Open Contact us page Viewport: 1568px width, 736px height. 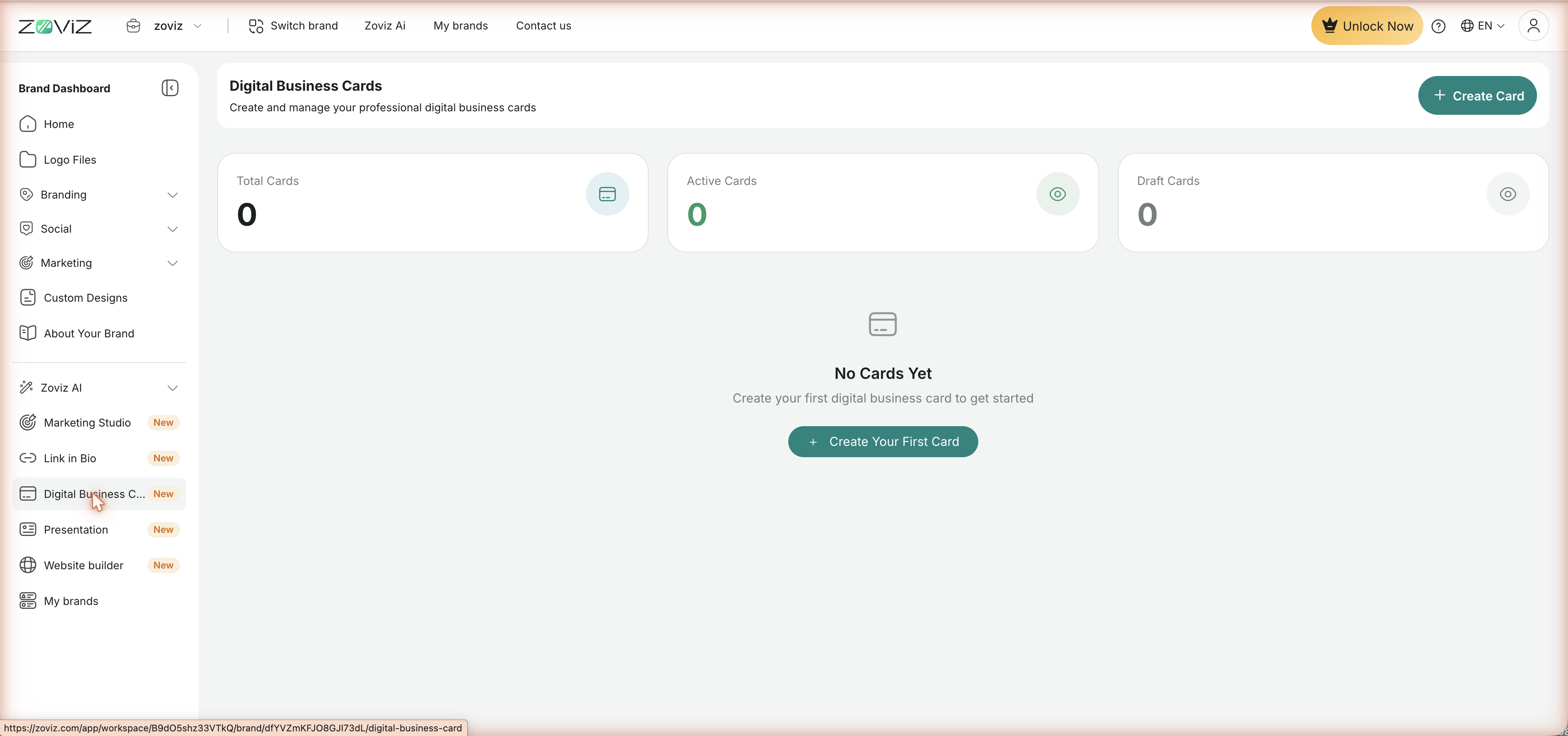click(x=544, y=26)
